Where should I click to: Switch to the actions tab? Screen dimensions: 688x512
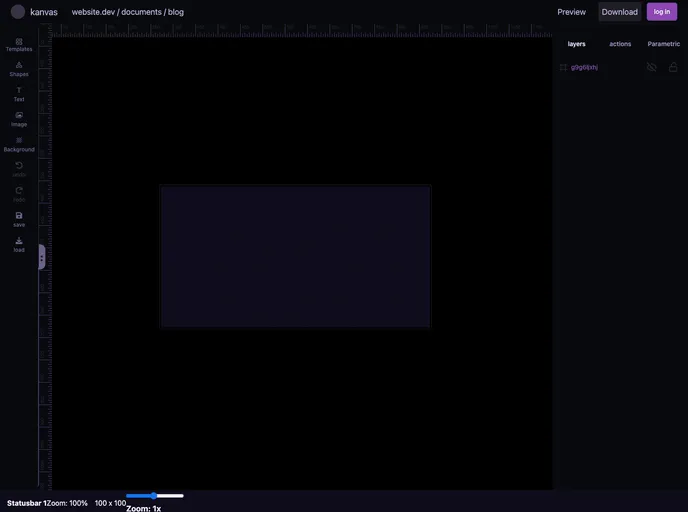tap(620, 44)
